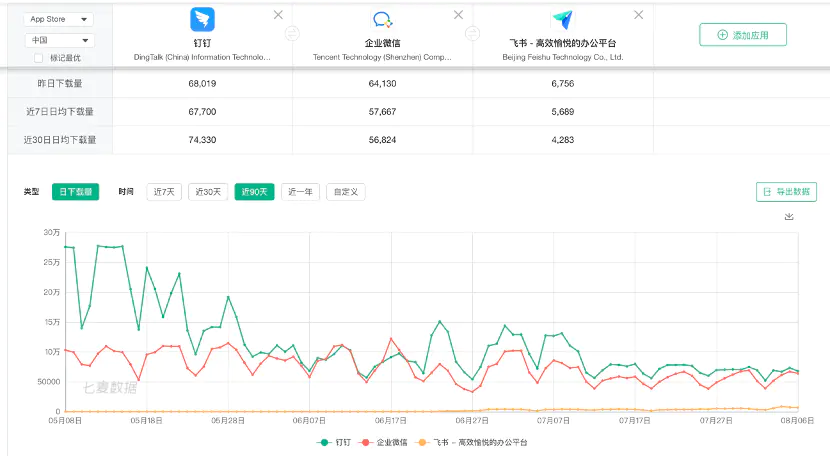
Task: Click the WeCom (企业微信) app icon
Action: 382,20
